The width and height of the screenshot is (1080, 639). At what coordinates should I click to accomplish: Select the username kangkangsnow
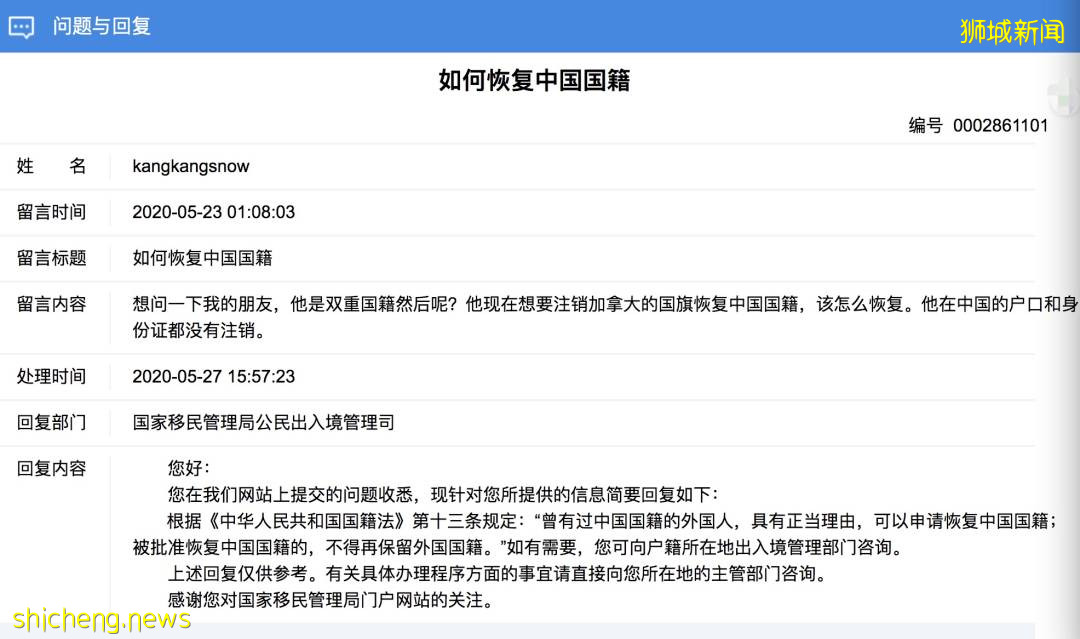tap(192, 165)
